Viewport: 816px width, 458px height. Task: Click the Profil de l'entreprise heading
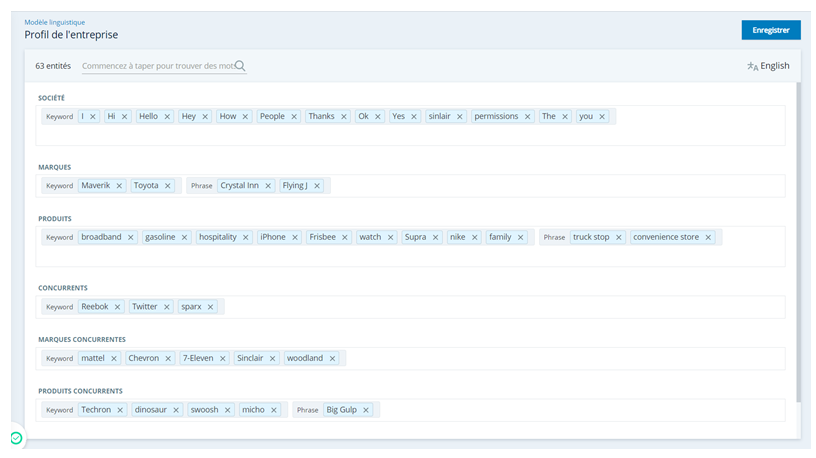71,35
